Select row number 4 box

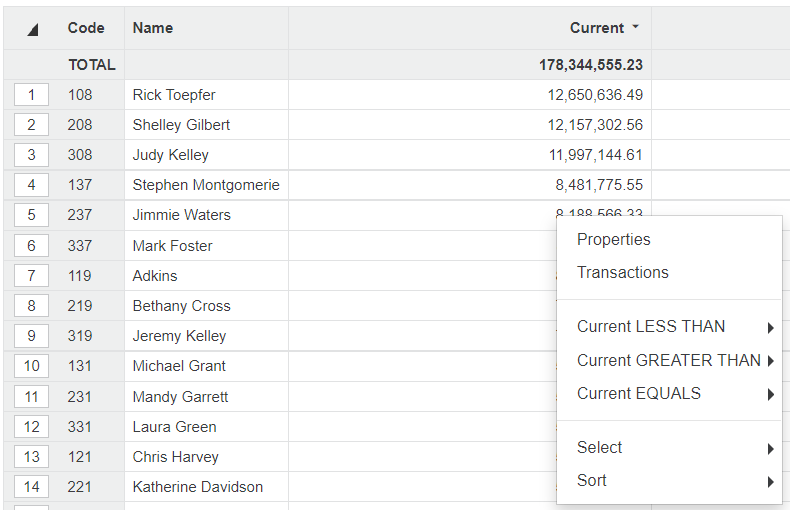tap(32, 185)
